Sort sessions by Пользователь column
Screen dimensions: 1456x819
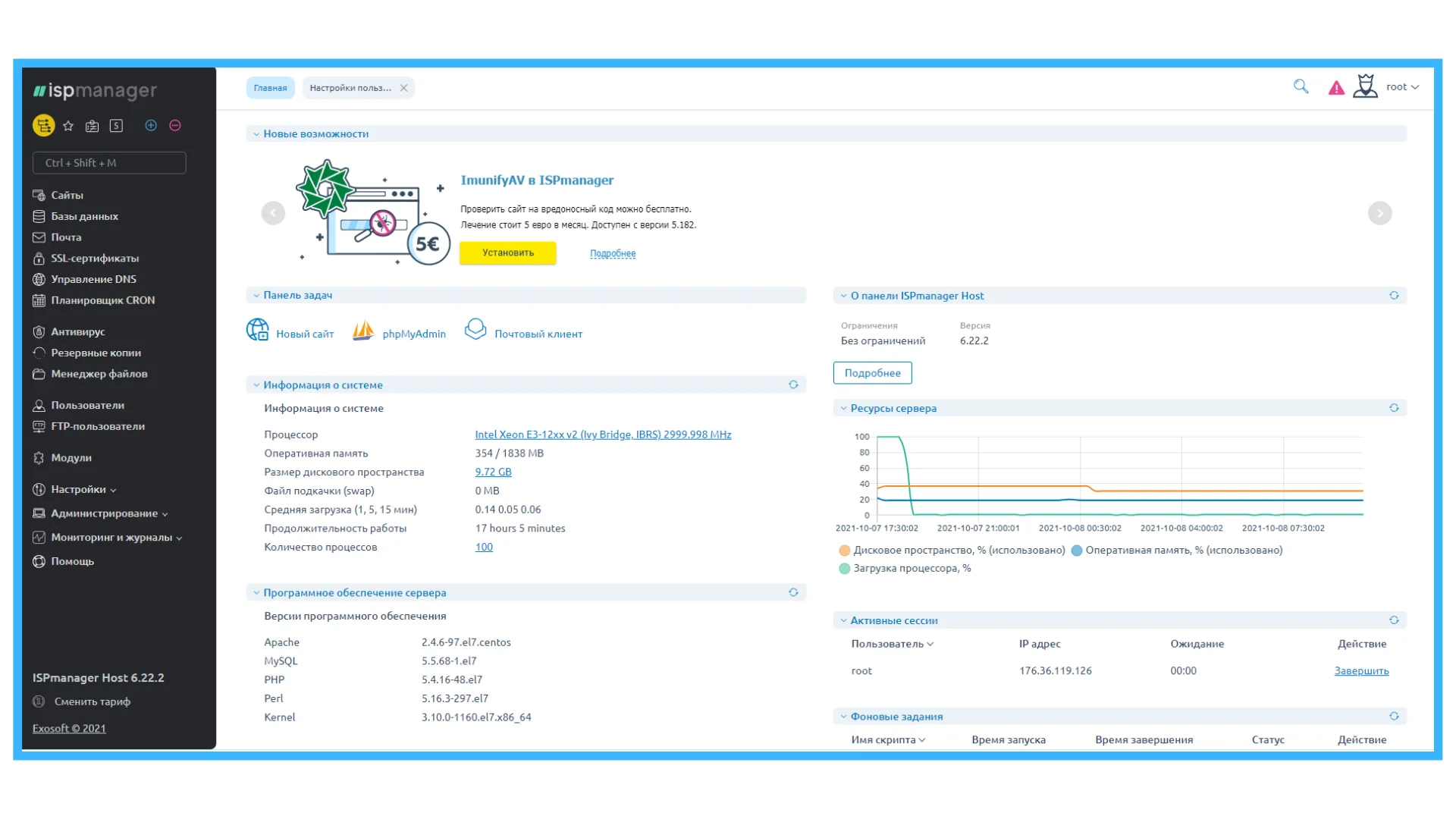pos(892,644)
